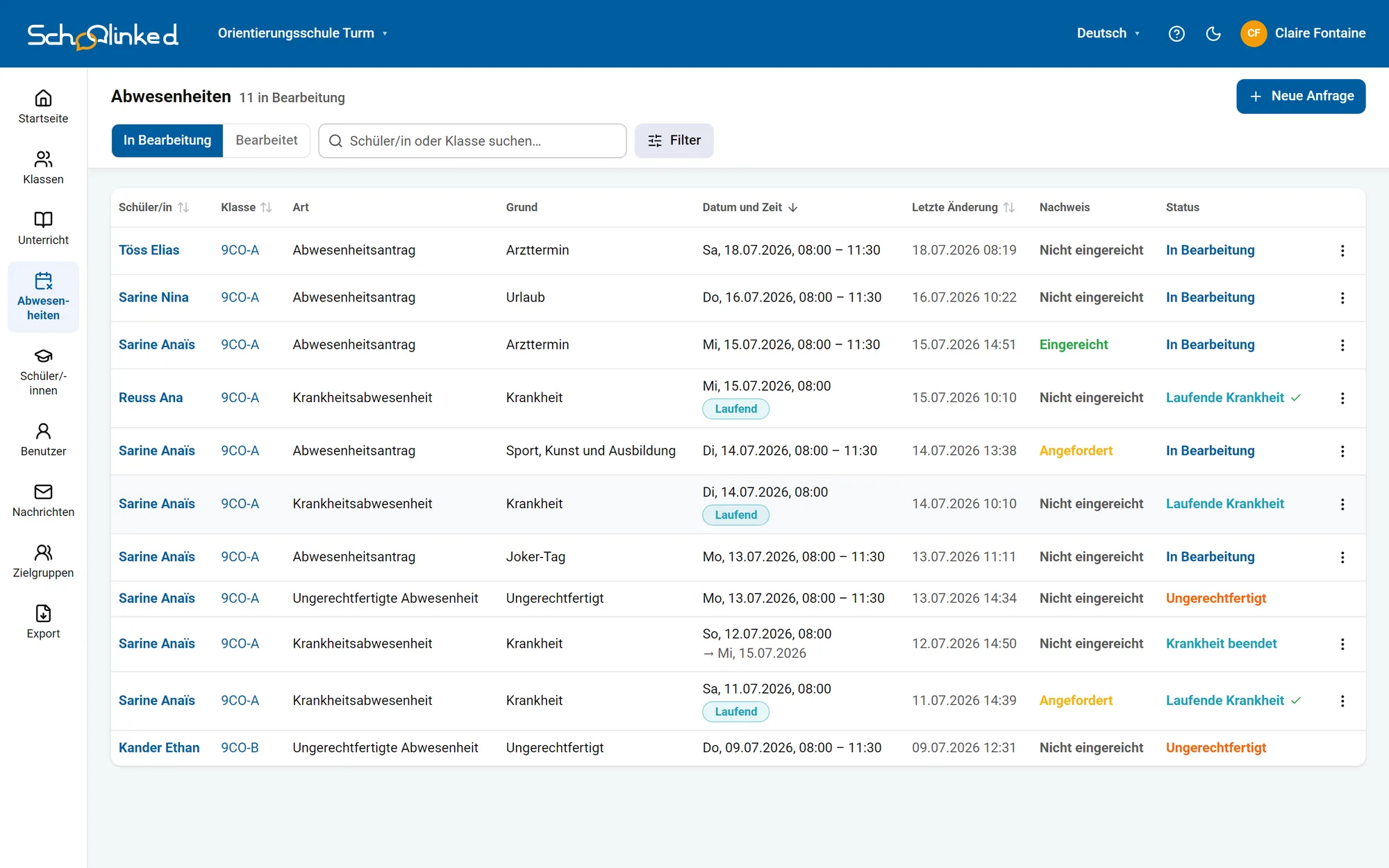
Task: Toggle dark mode moon icon
Action: coord(1213,33)
